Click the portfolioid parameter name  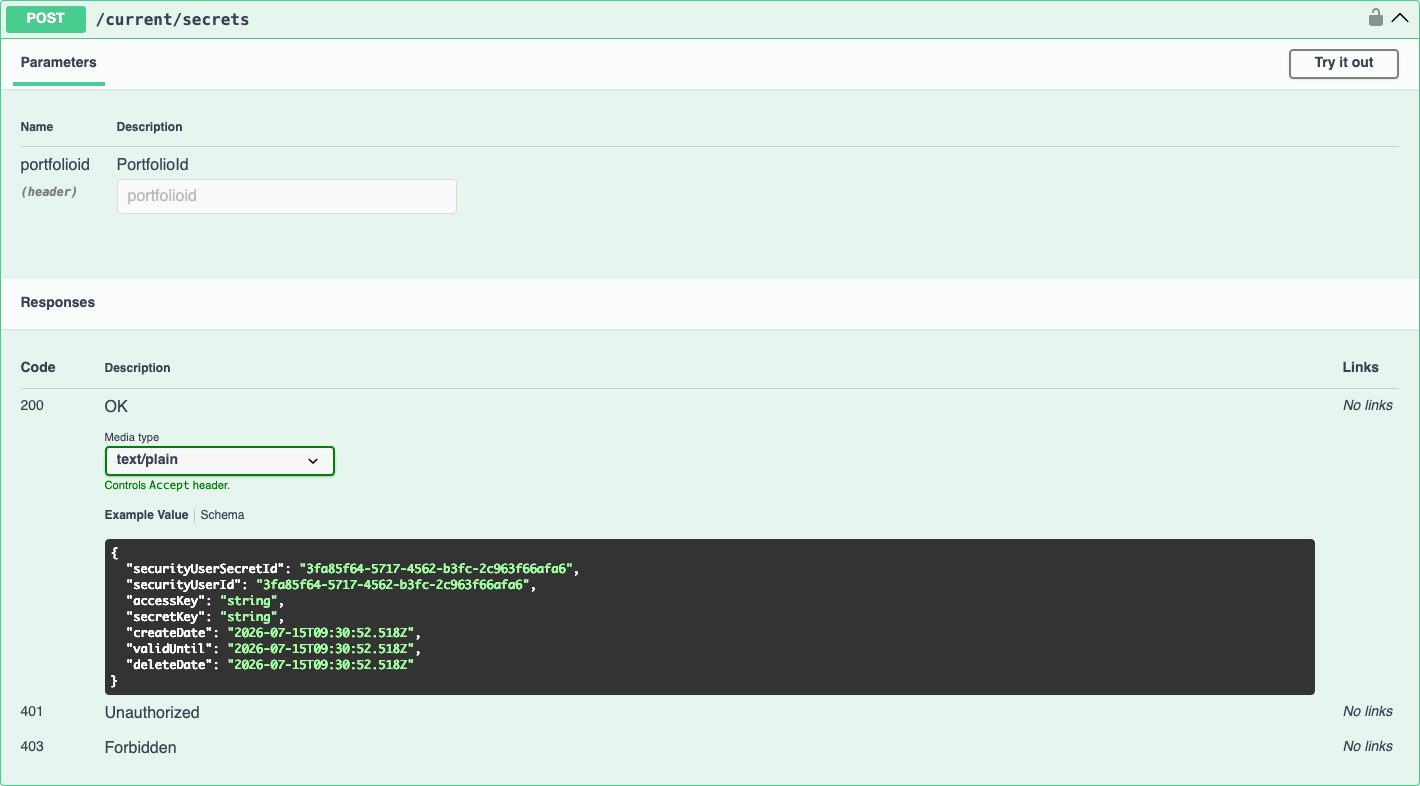(55, 165)
